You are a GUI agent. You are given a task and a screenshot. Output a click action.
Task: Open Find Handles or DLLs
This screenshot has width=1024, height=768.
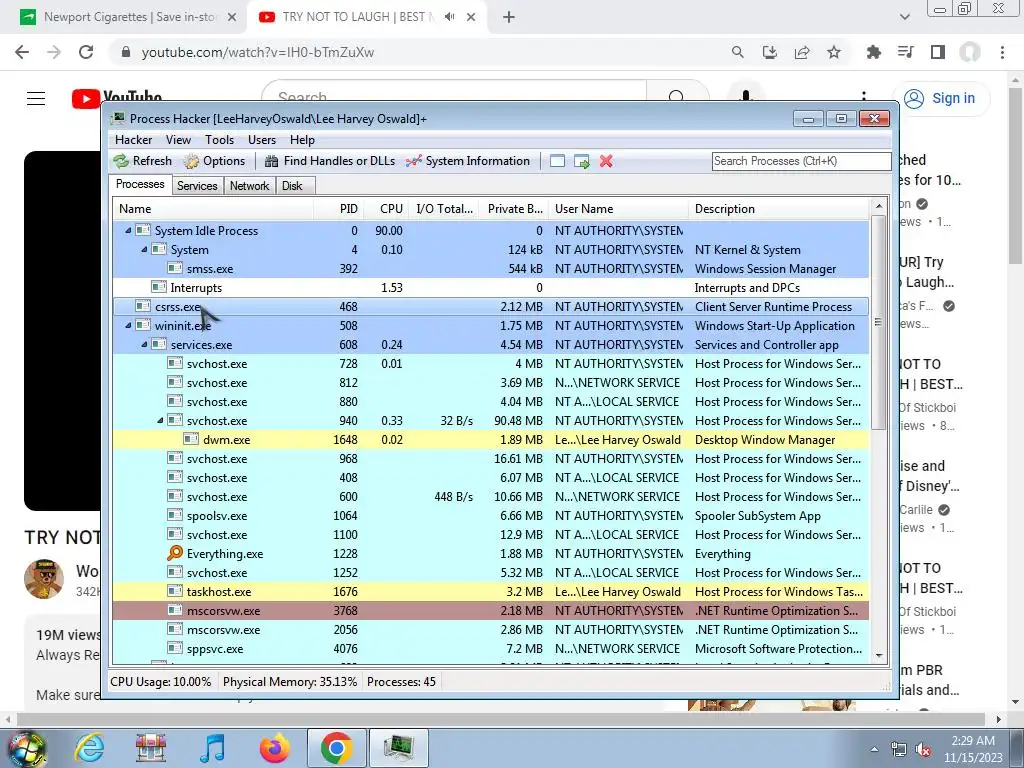tap(330, 161)
